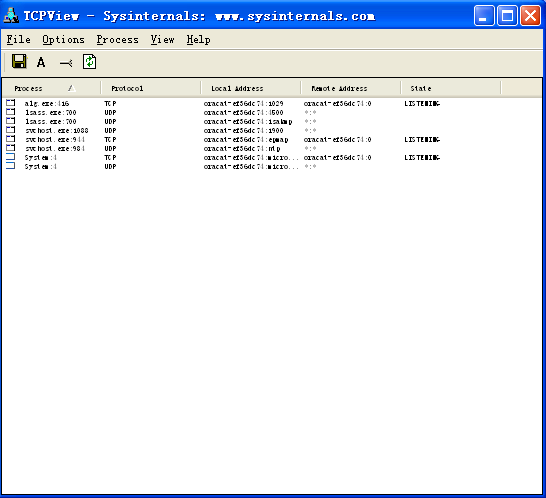Click the window icon beside svchost.exe:1088

point(11,130)
